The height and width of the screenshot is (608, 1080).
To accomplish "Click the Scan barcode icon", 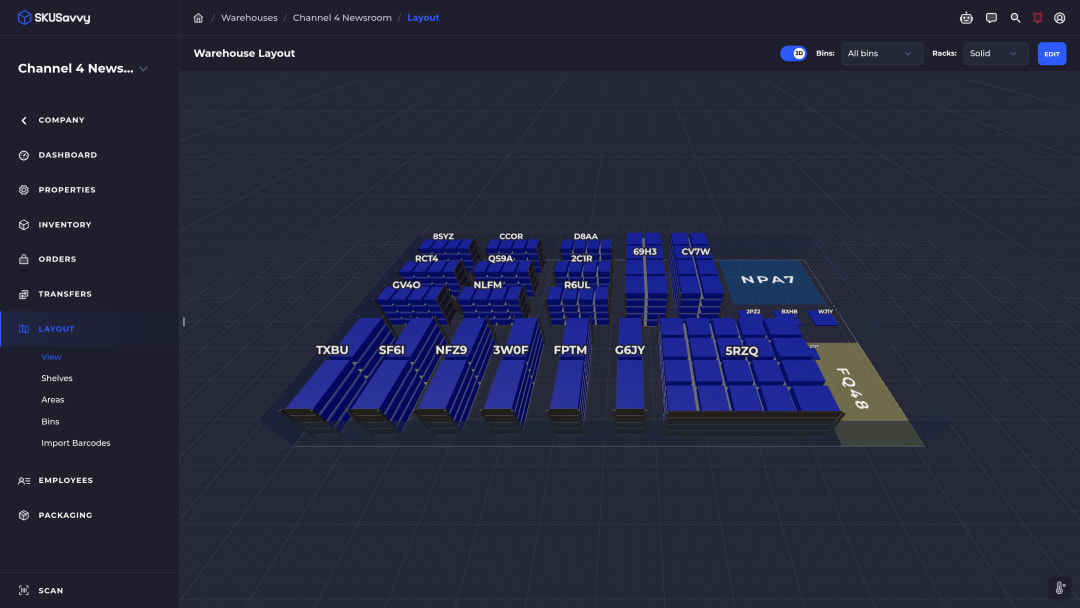I will point(24,591).
